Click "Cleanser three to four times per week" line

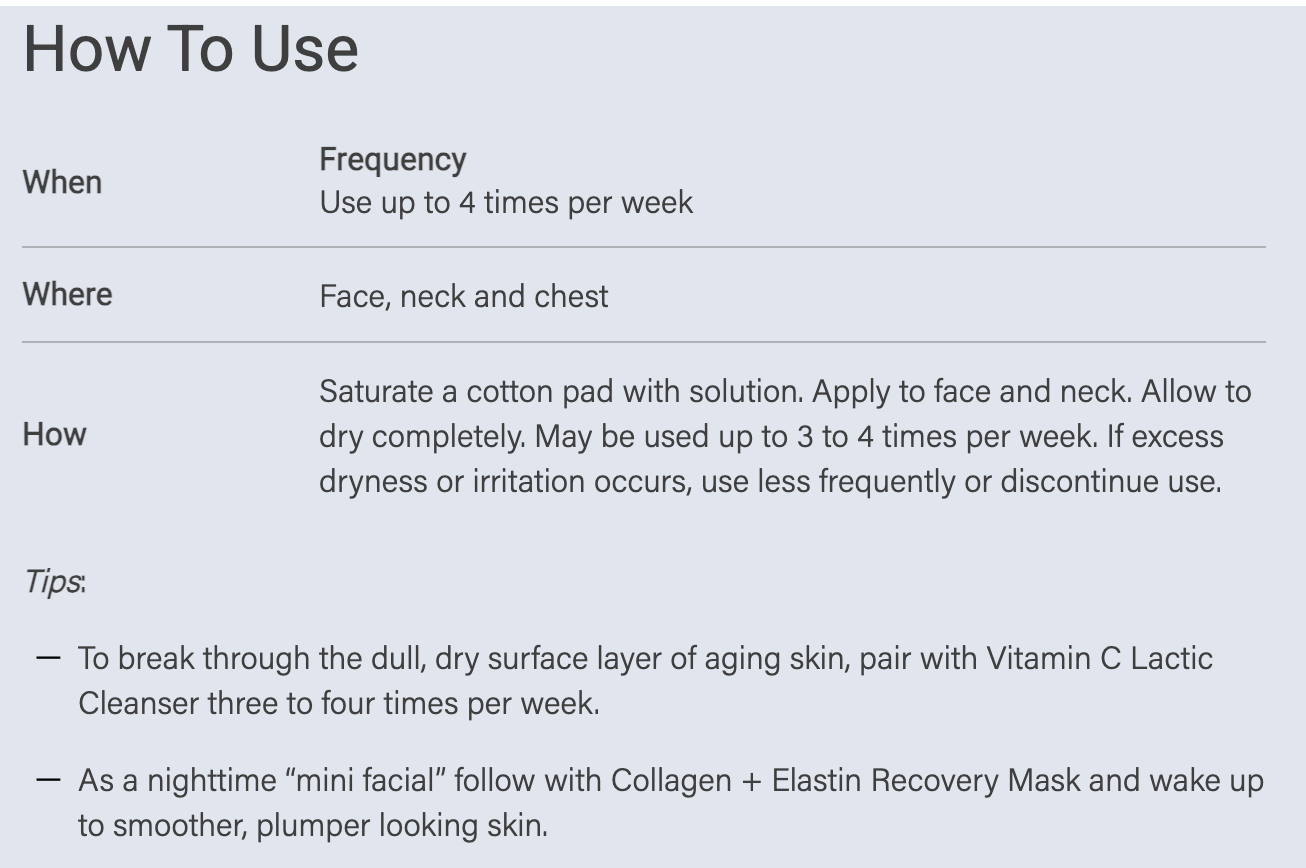338,703
